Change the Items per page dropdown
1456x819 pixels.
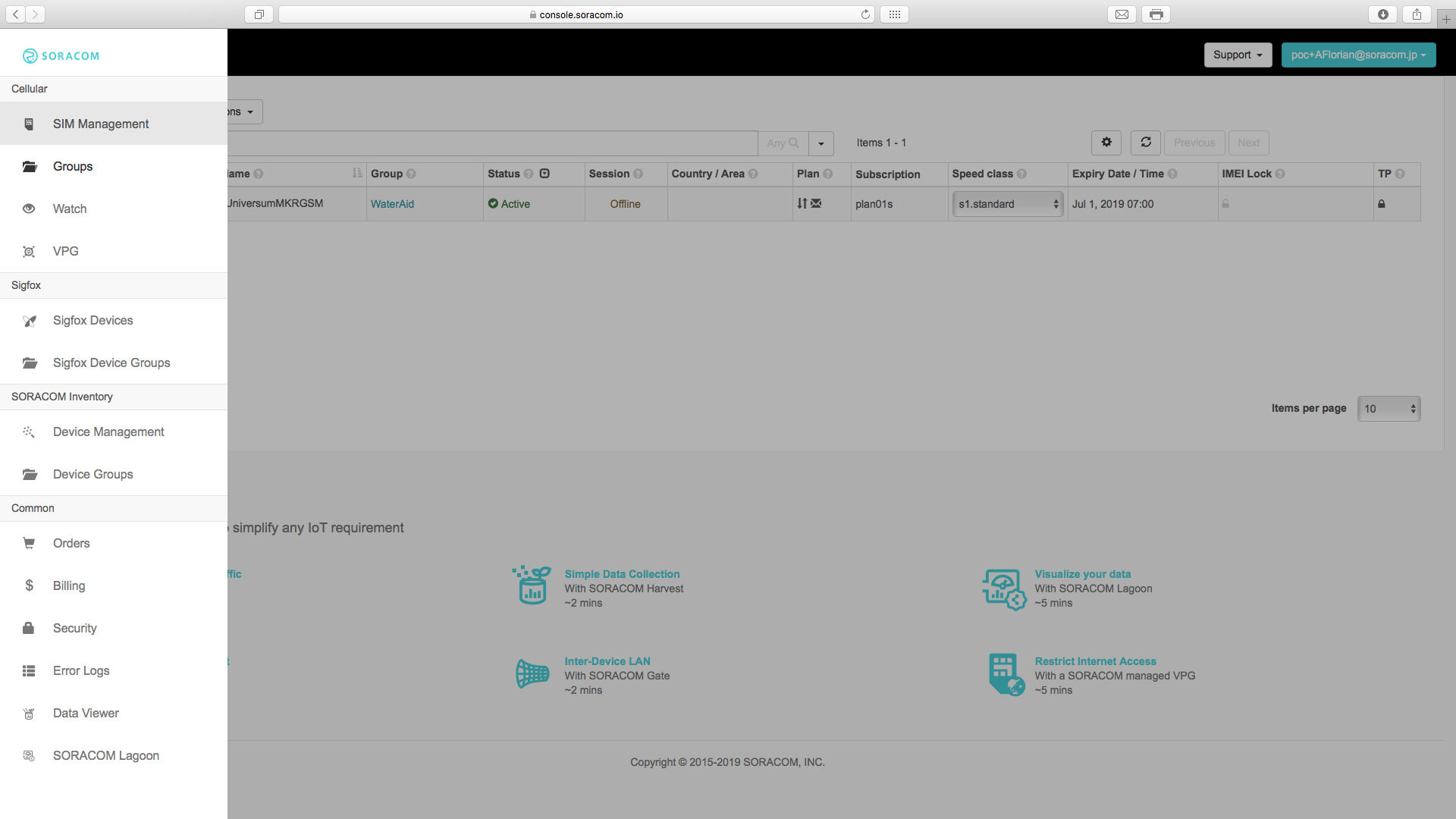[x=1389, y=409]
